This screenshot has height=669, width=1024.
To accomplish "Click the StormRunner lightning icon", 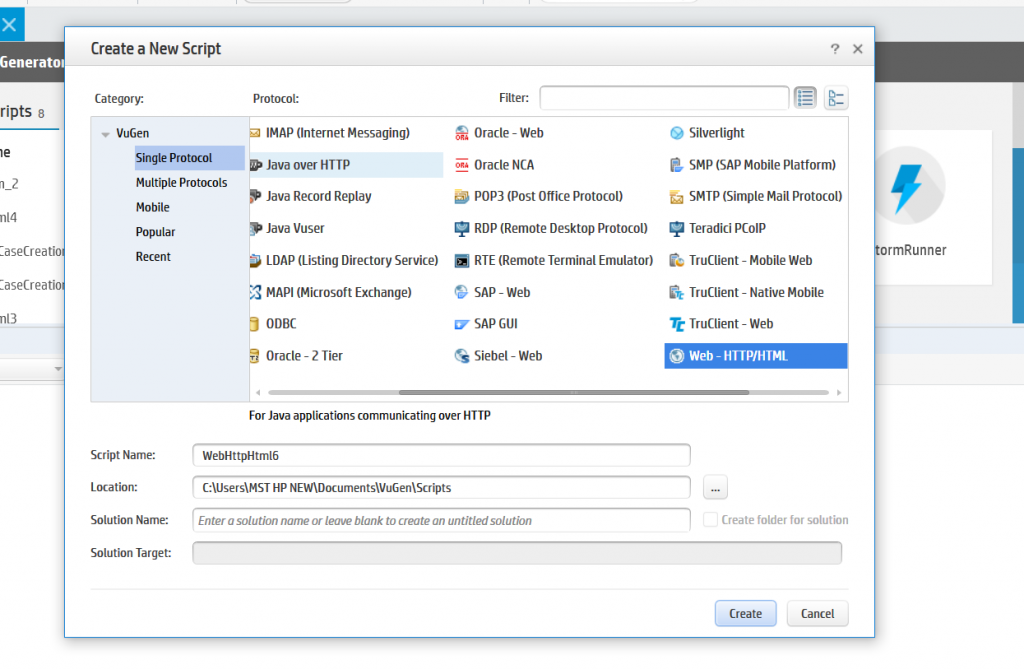I will (x=909, y=190).
